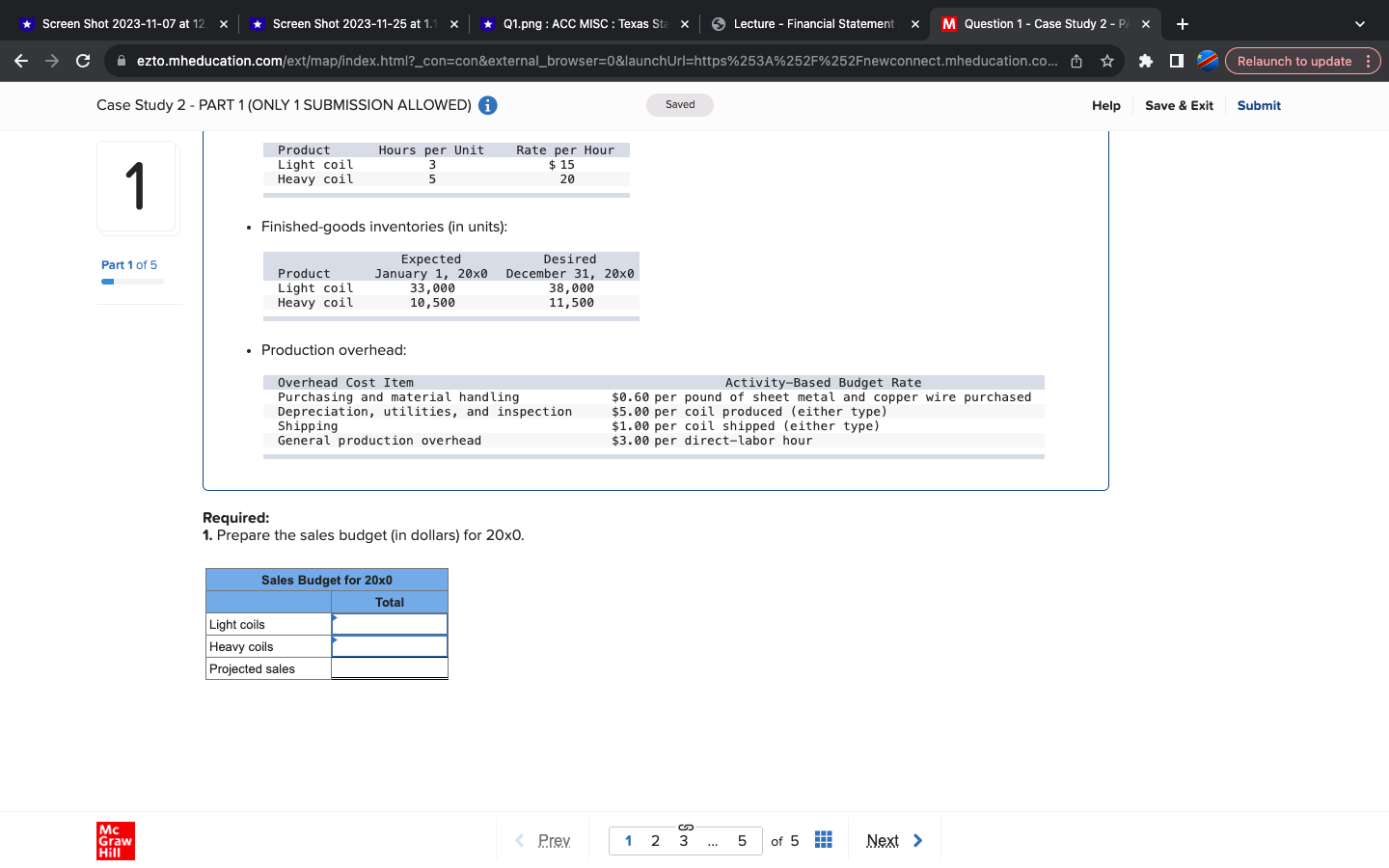Open a new browser tab with plus
1389x868 pixels.
point(1183,24)
